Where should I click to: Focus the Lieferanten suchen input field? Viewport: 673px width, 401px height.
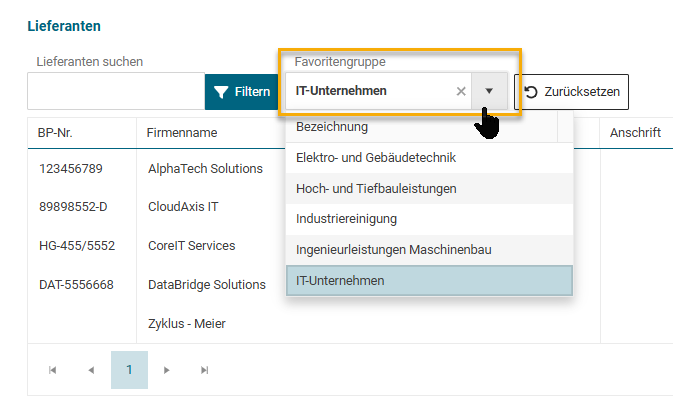pyautogui.click(x=116, y=92)
